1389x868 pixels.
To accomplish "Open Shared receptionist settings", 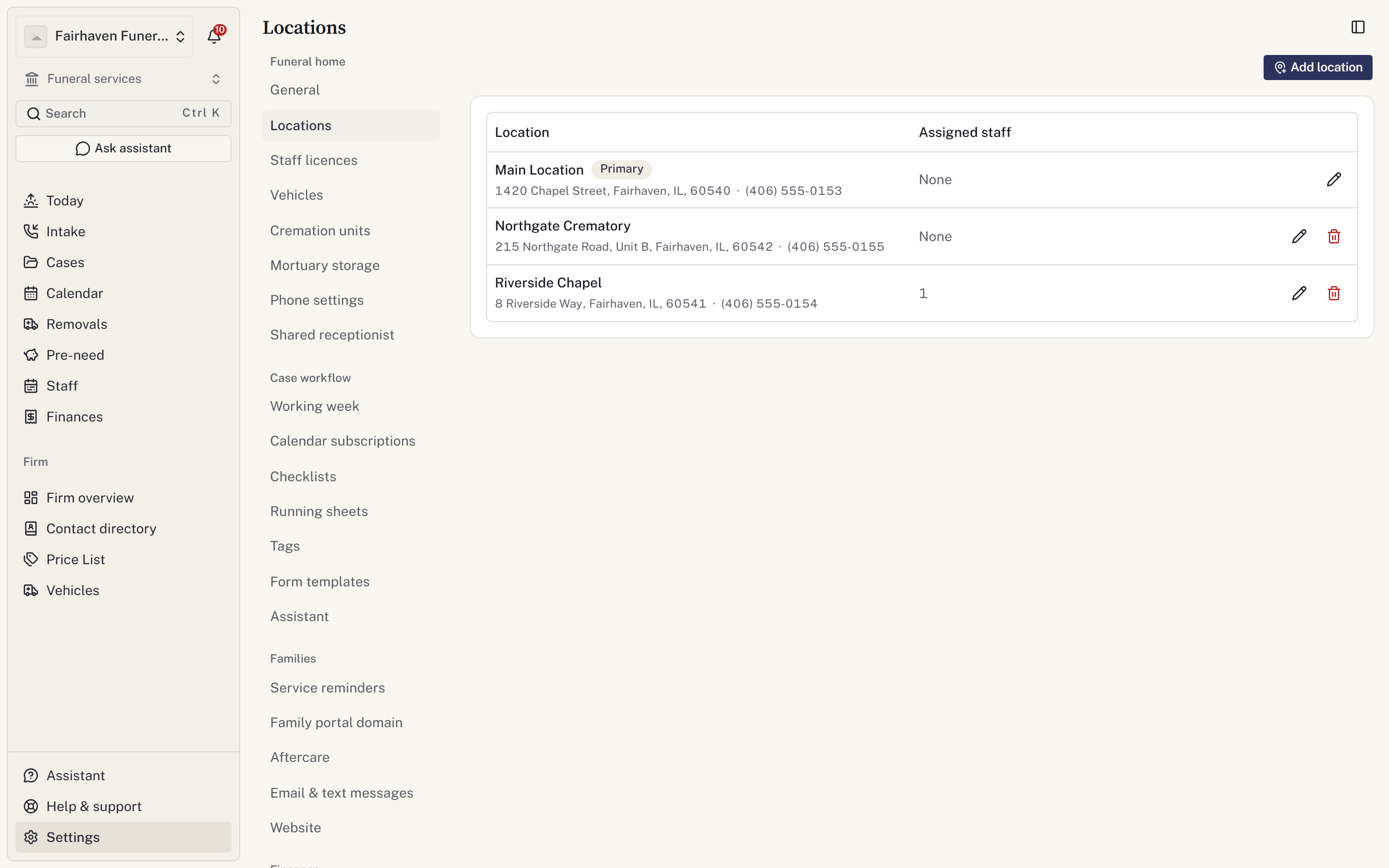I will pos(351,335).
